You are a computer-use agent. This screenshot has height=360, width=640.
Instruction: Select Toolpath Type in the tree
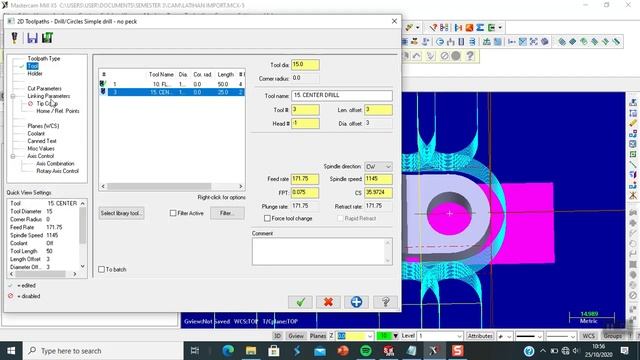(44, 58)
